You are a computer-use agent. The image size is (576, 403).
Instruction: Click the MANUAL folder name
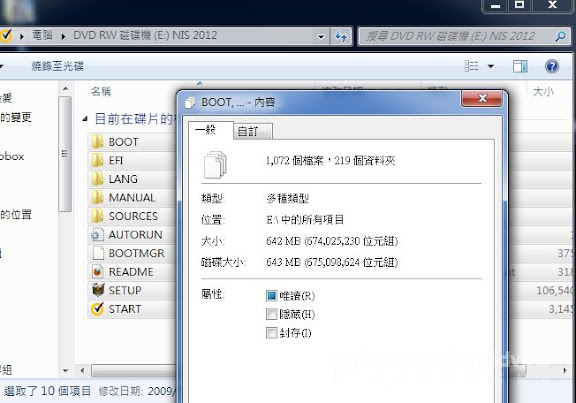tap(132, 197)
